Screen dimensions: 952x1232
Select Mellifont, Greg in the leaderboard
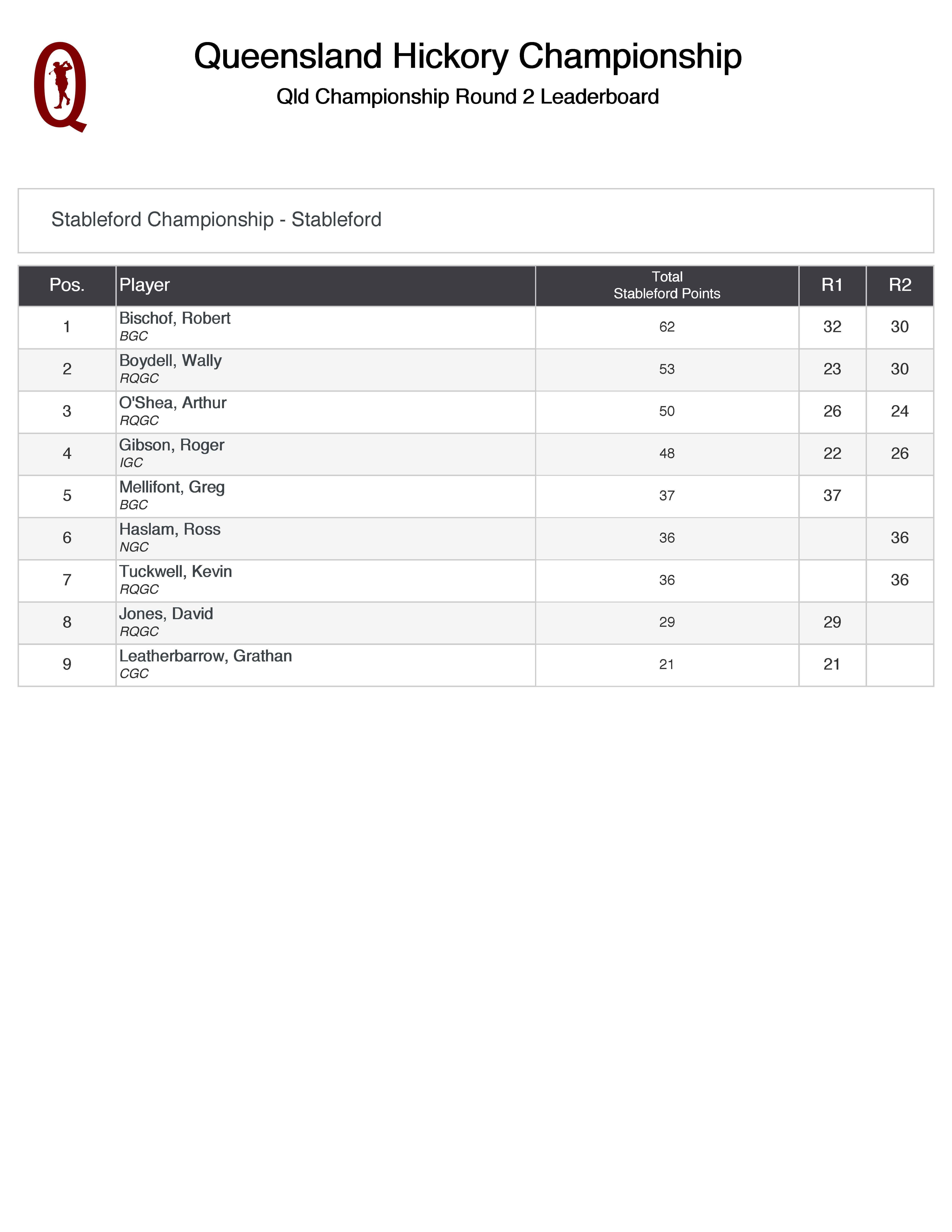172,487
